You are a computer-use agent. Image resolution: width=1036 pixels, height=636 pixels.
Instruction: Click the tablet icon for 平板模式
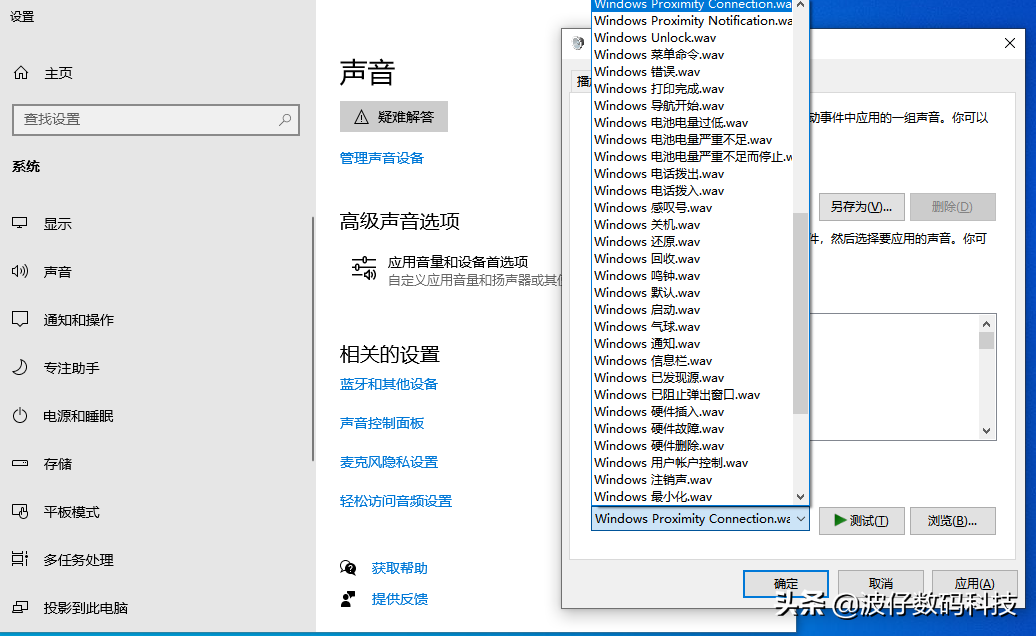click(x=20, y=511)
